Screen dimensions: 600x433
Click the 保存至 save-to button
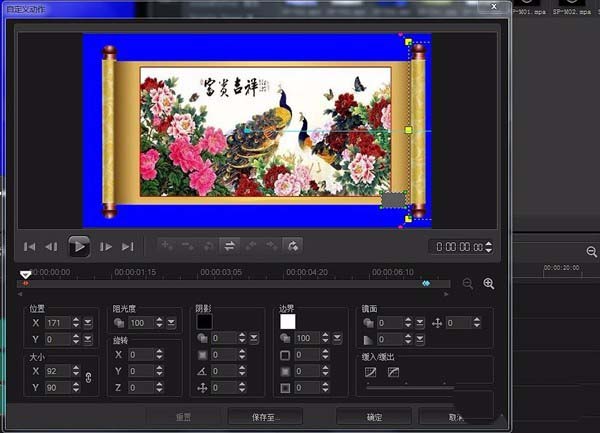click(x=265, y=417)
